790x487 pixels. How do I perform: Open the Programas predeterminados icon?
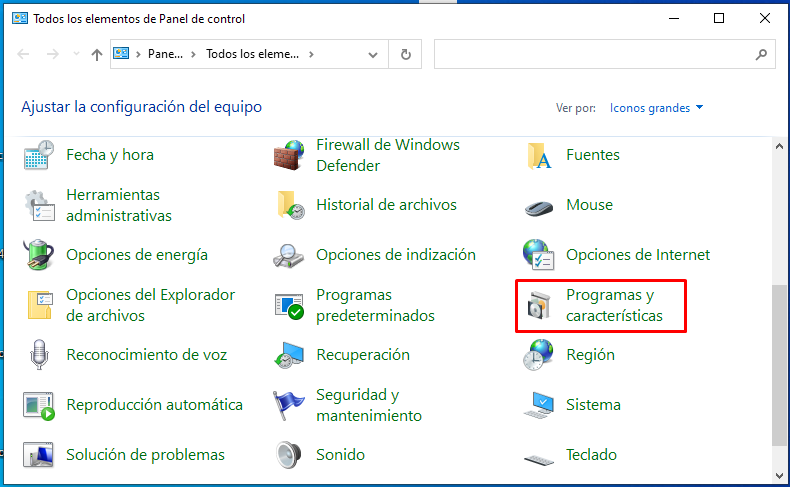289,306
